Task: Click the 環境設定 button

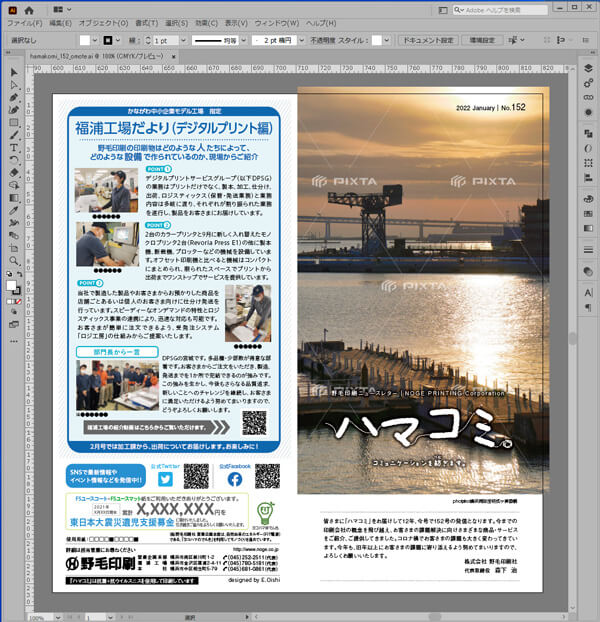Action: pyautogui.click(x=482, y=40)
